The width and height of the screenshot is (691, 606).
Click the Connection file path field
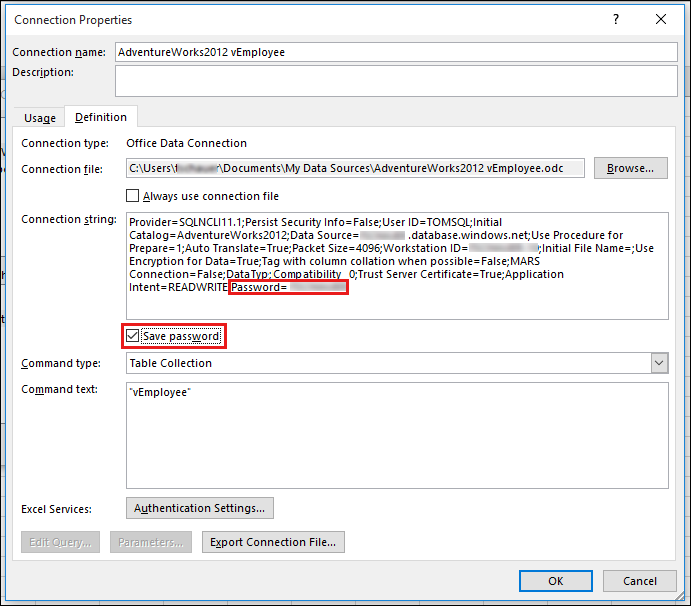[355, 168]
